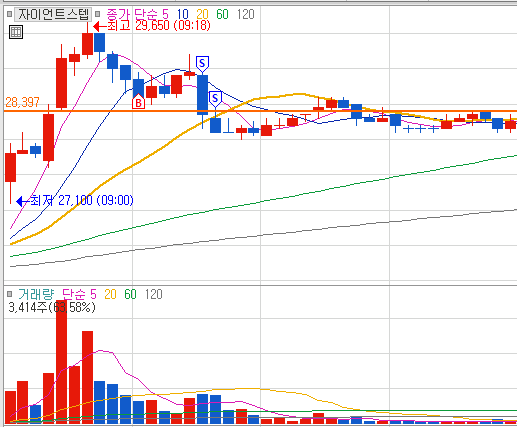The width and height of the screenshot is (517, 427).
Task: Select the green 60 price moving average label
Action: (222, 14)
